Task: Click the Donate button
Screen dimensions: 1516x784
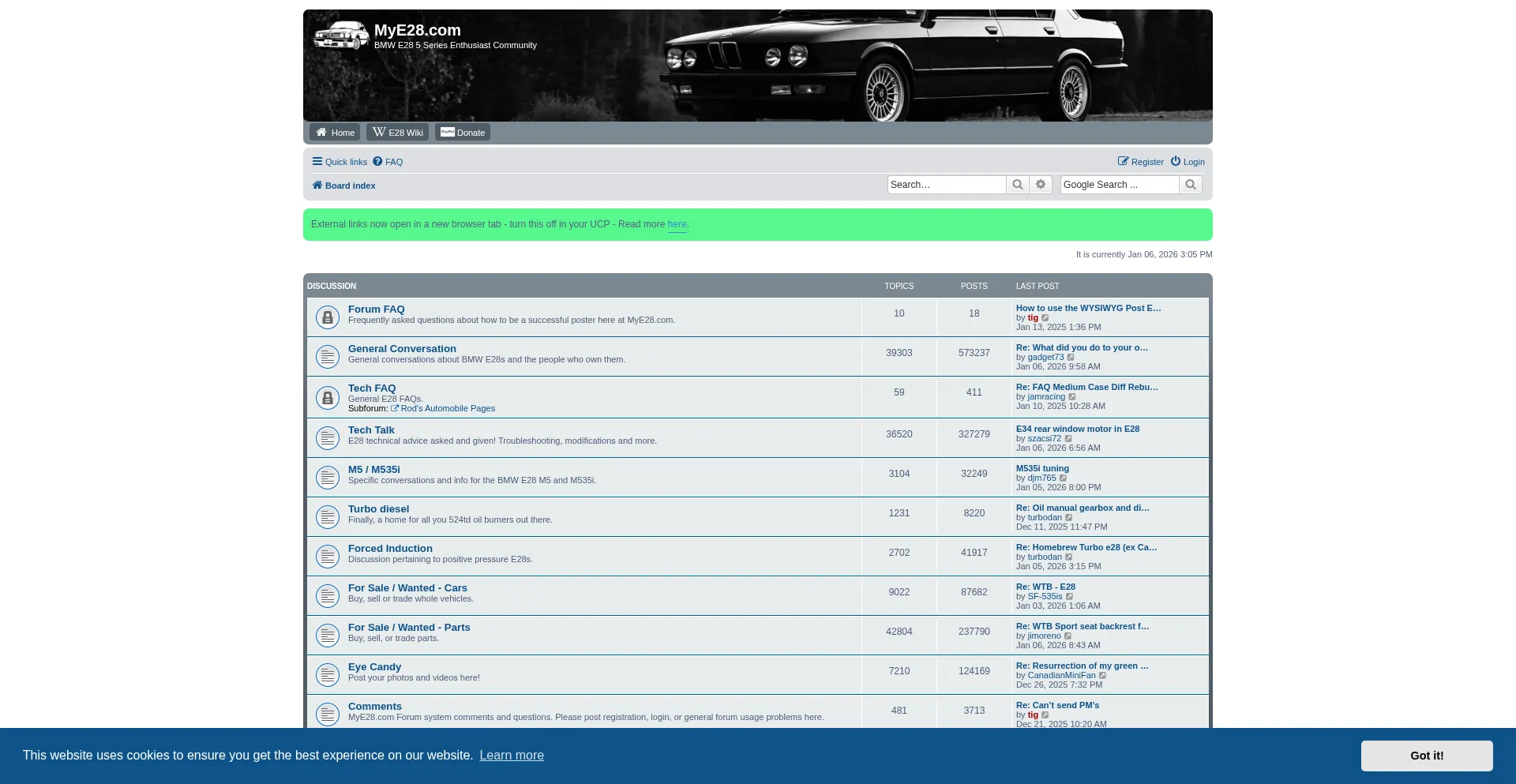Action: pyautogui.click(x=463, y=133)
